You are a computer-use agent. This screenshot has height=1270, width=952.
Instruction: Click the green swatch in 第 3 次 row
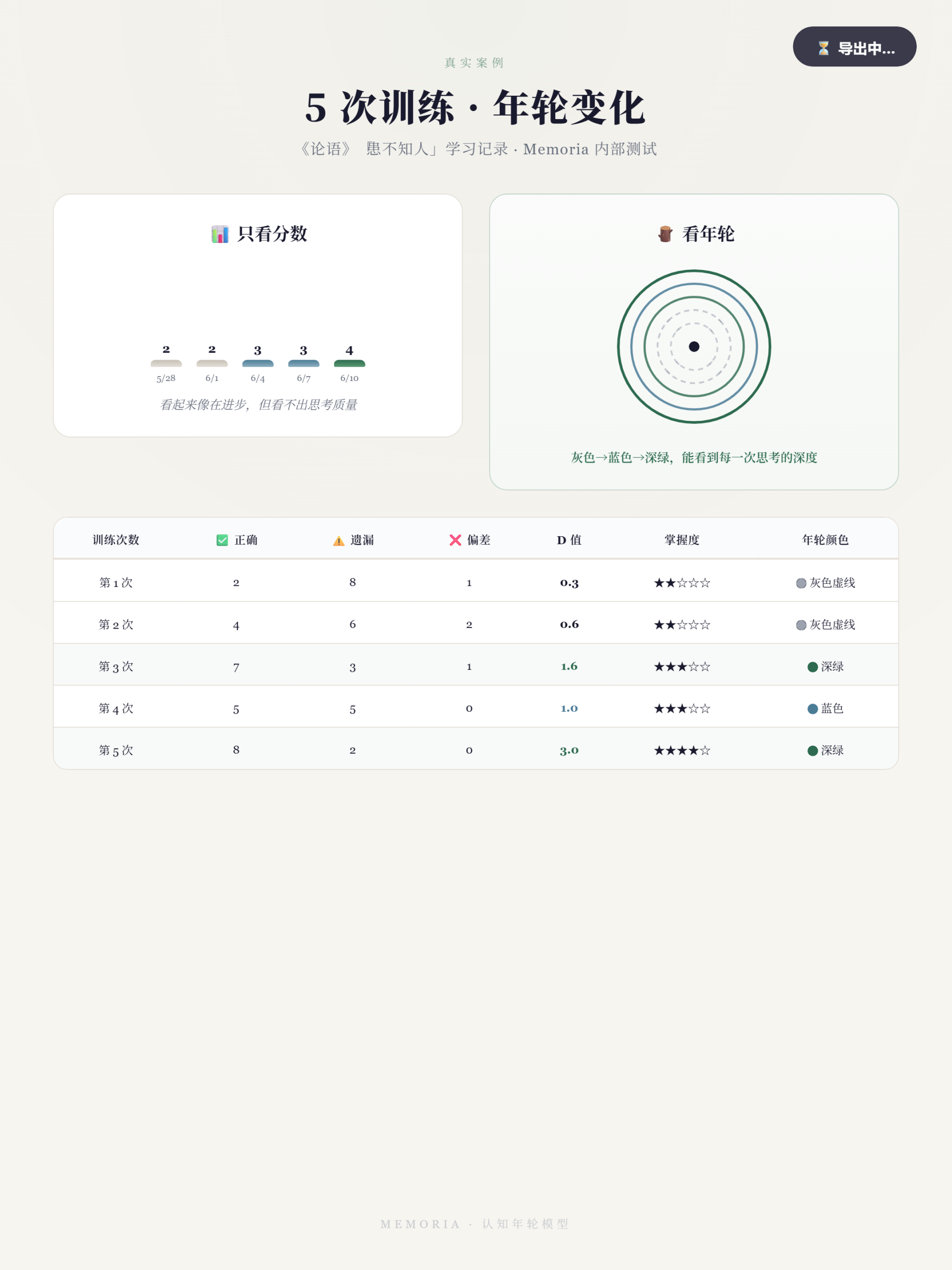point(813,667)
